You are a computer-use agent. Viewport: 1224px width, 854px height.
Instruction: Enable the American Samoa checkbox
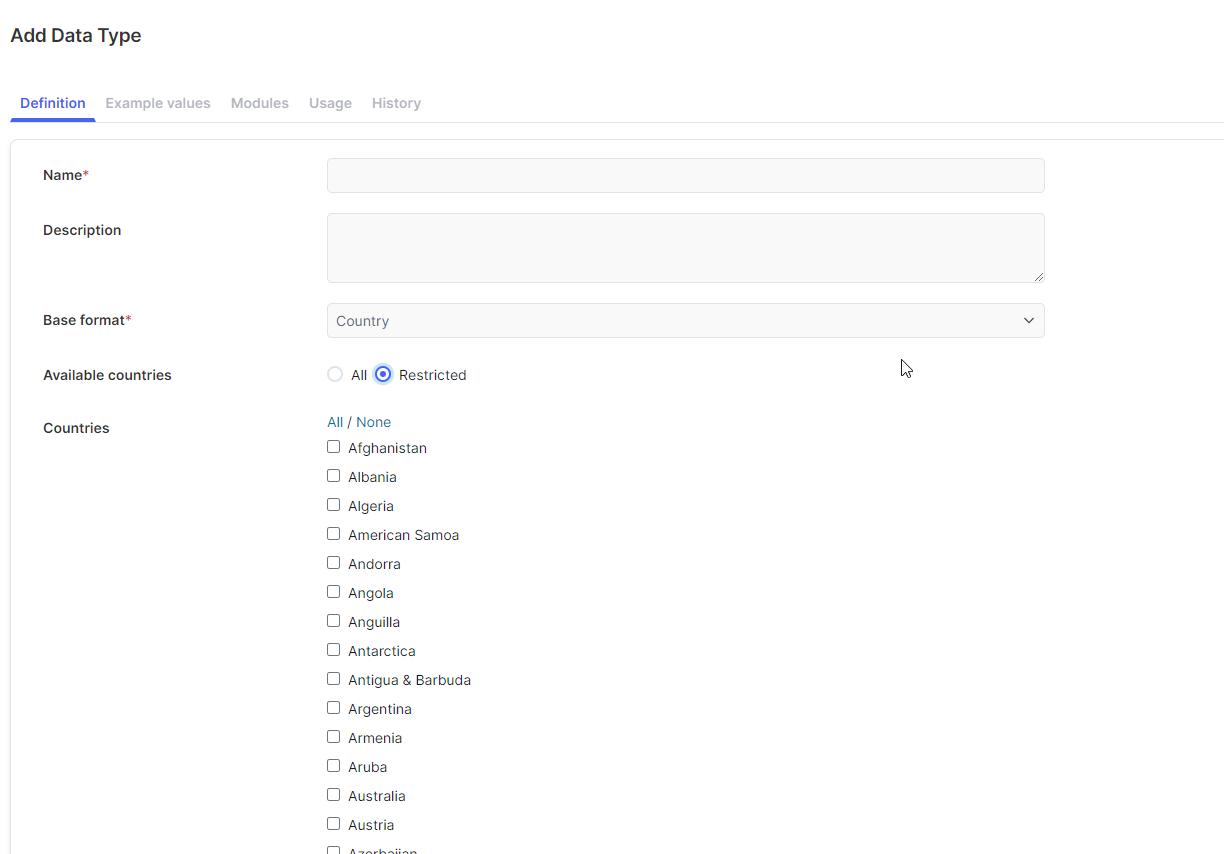click(334, 534)
